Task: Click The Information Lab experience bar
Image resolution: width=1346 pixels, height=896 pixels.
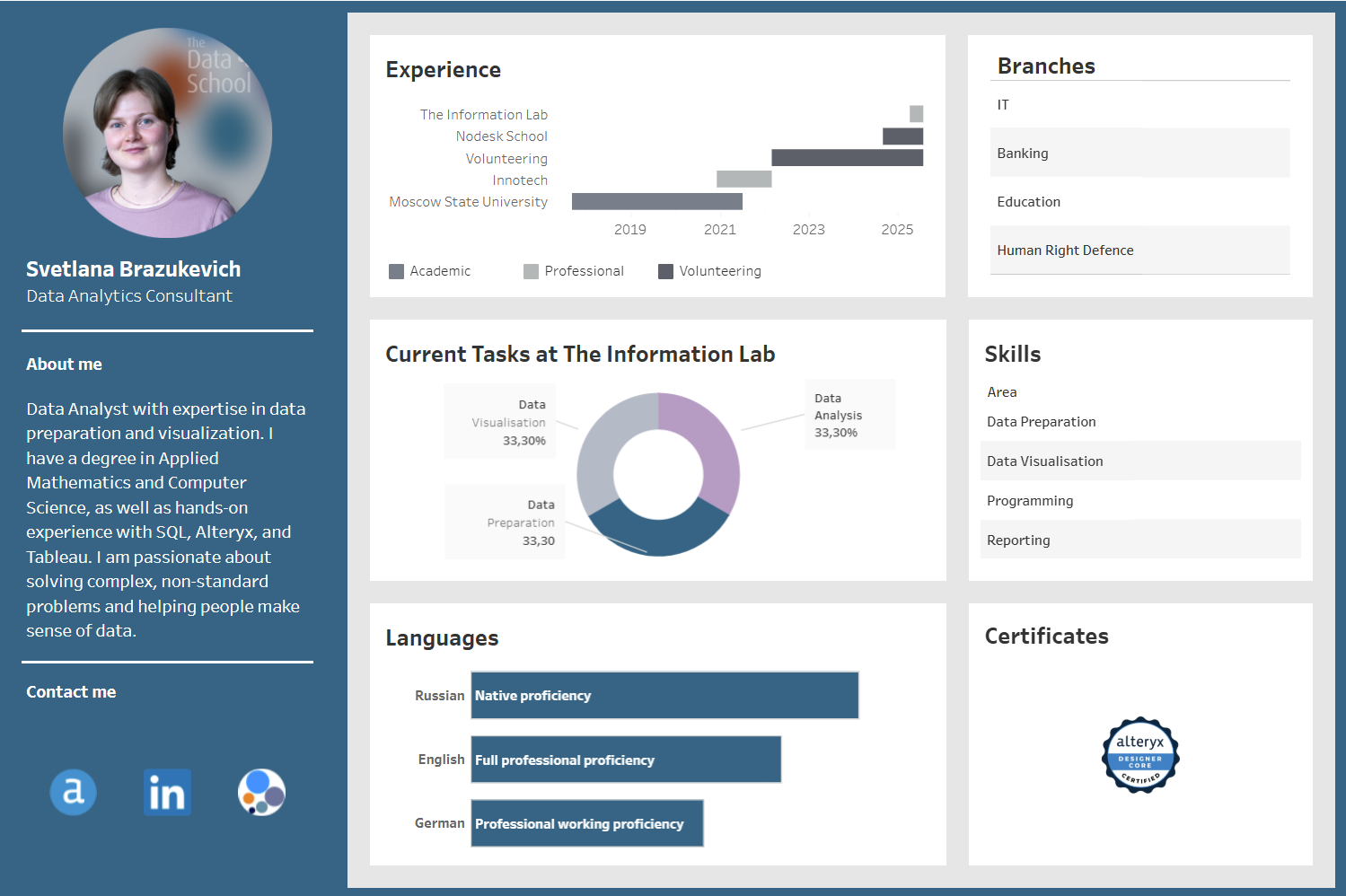Action: 916,114
